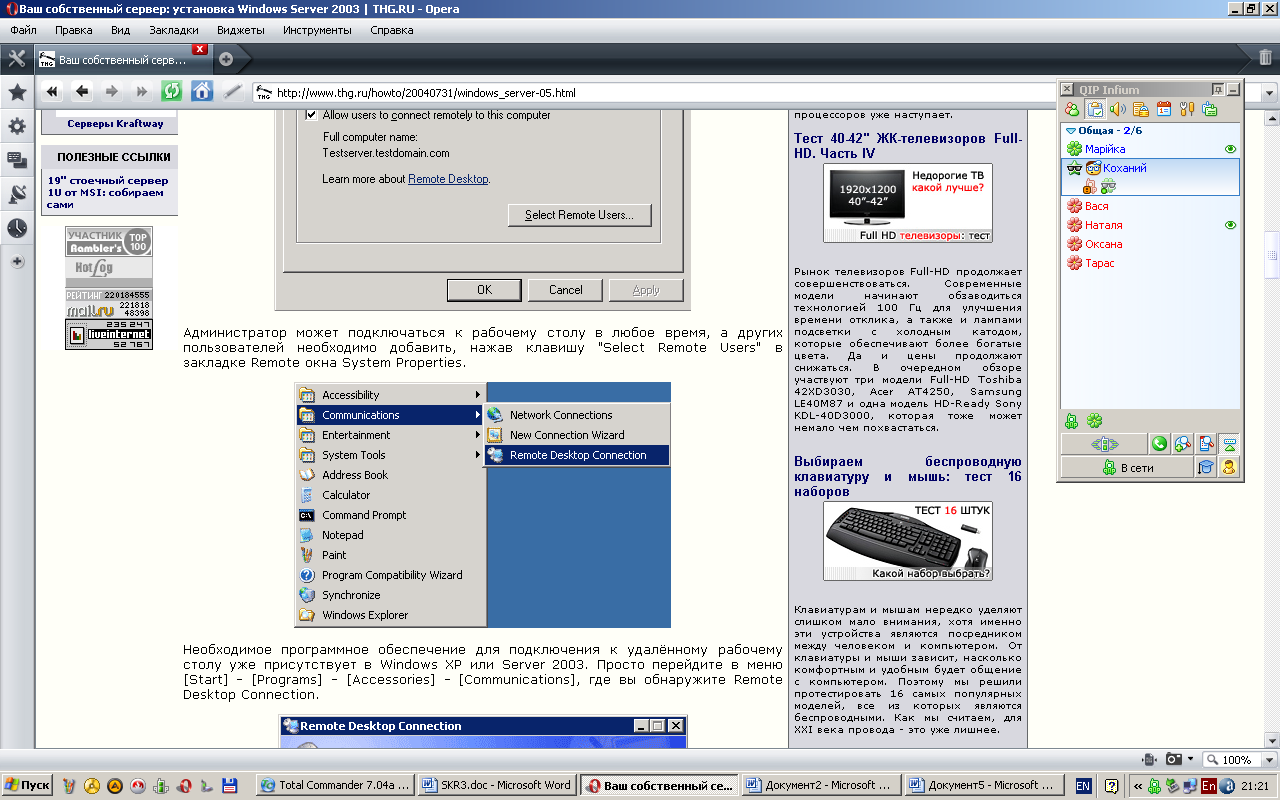
Task: Open 'Выбираем беспроводную клавиатуру' article link
Action: click(x=908, y=477)
